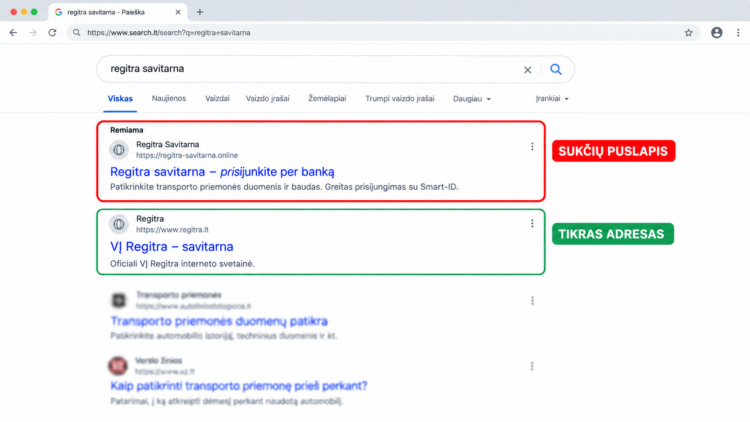Open options menu for the Verslo žinios result
This screenshot has width=750, height=422.
pyautogui.click(x=532, y=366)
